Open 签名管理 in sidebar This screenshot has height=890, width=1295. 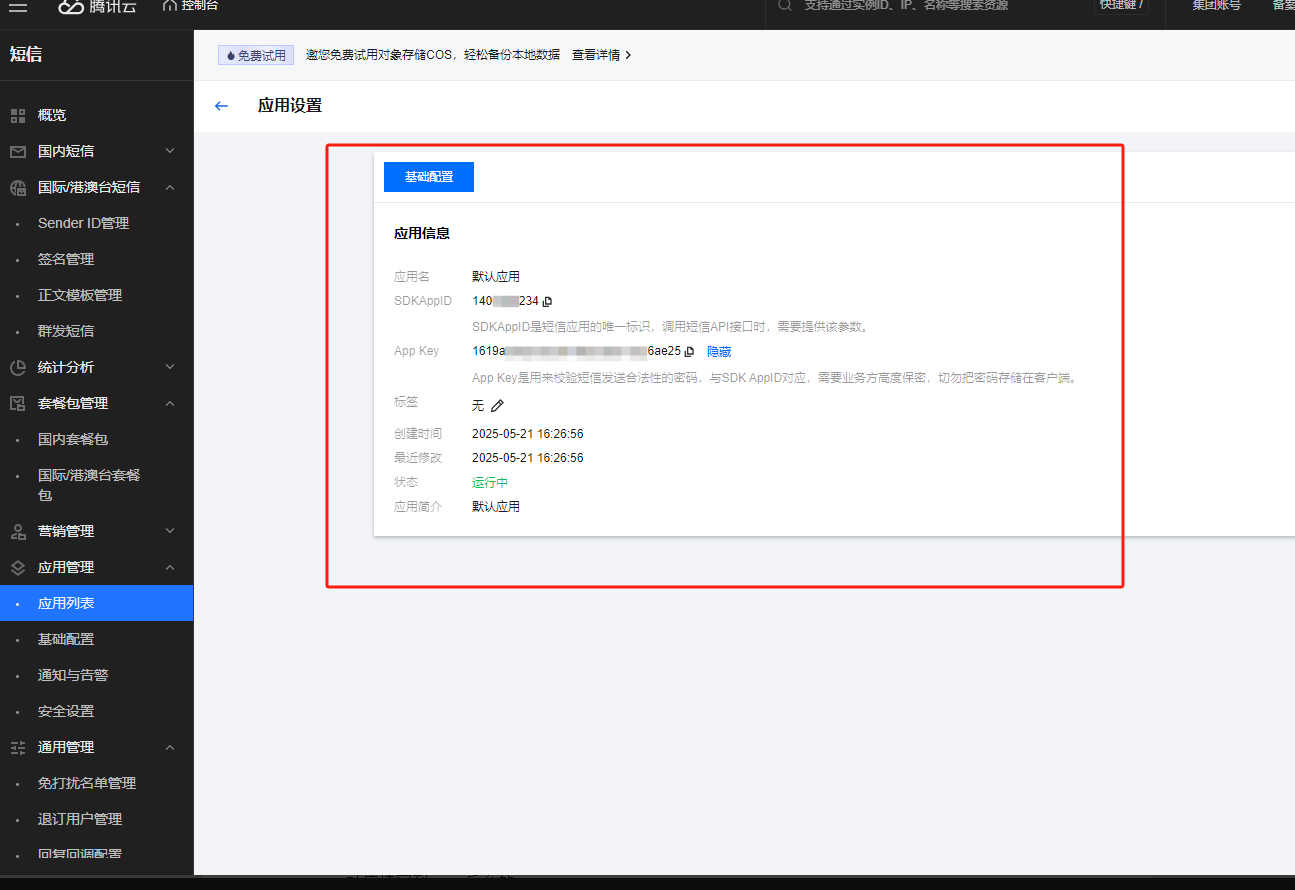pyautogui.click(x=66, y=259)
